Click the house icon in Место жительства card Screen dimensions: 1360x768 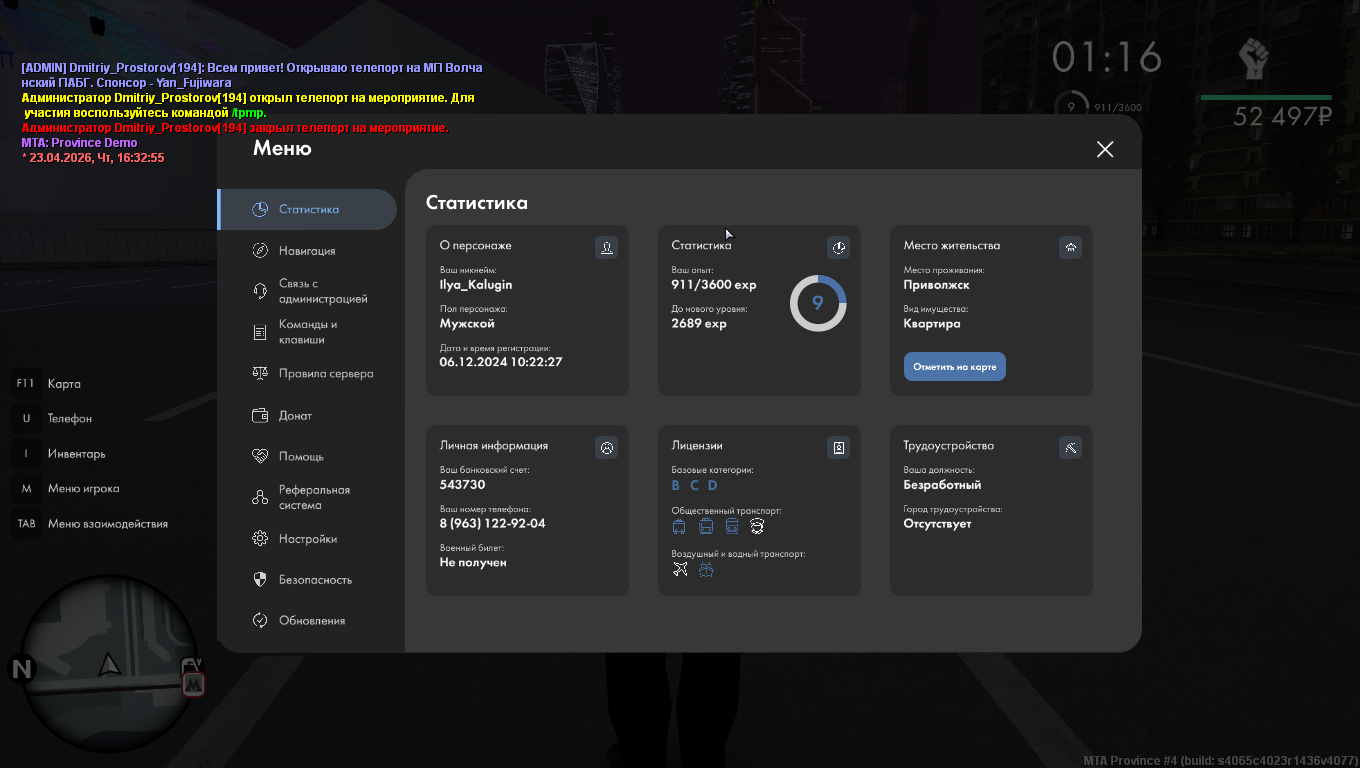click(x=1070, y=247)
